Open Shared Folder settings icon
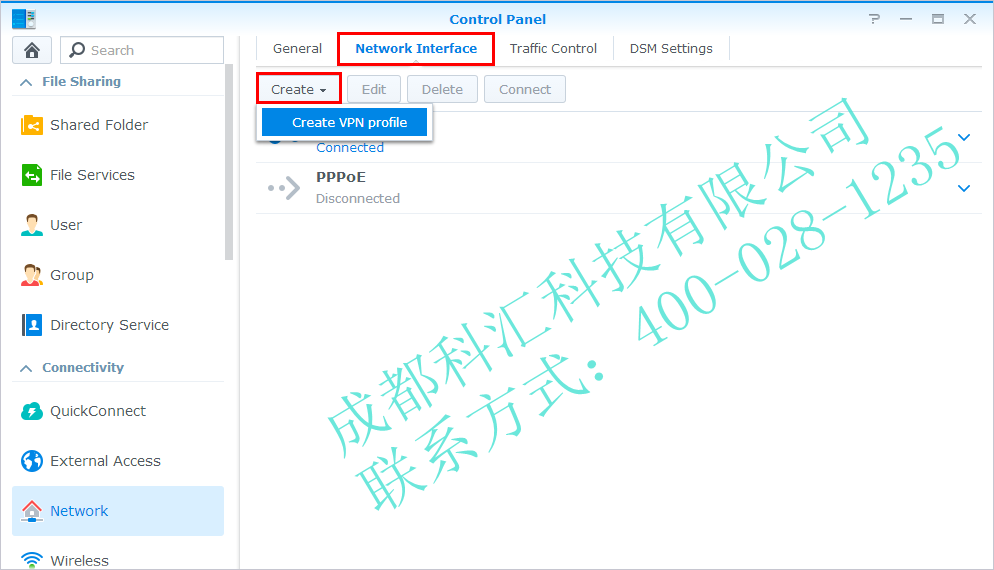 [x=32, y=125]
